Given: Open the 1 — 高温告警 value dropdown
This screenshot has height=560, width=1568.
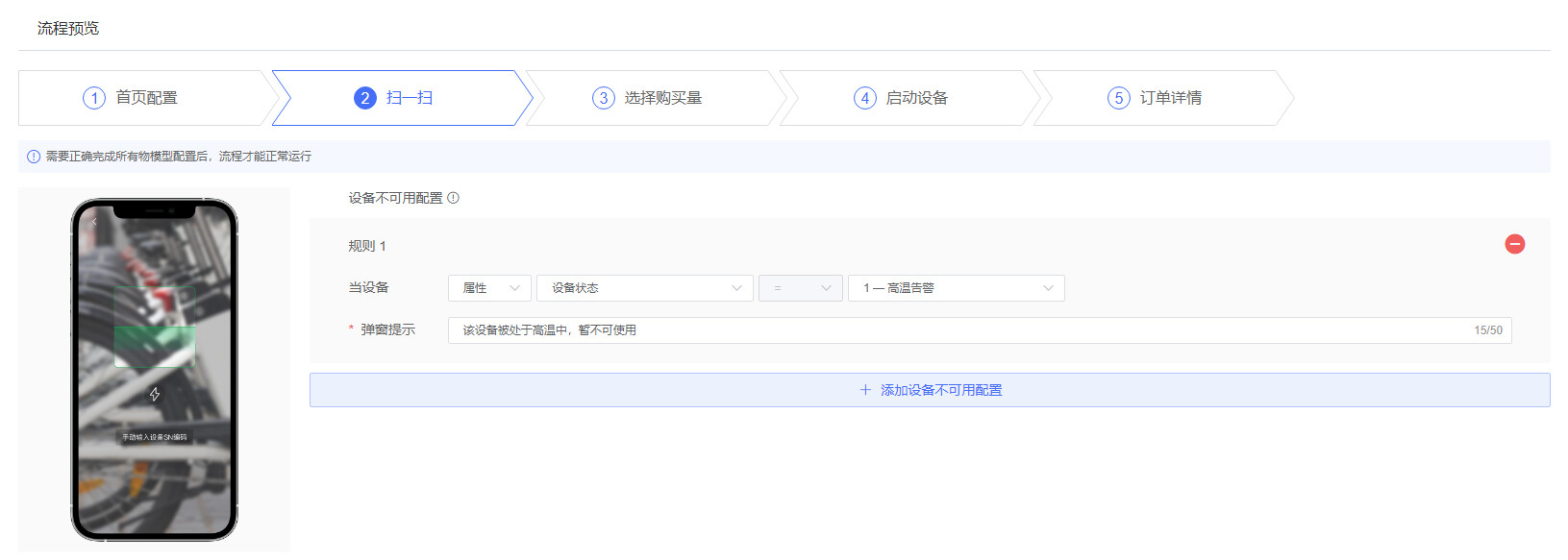Looking at the screenshot, I should [957, 288].
